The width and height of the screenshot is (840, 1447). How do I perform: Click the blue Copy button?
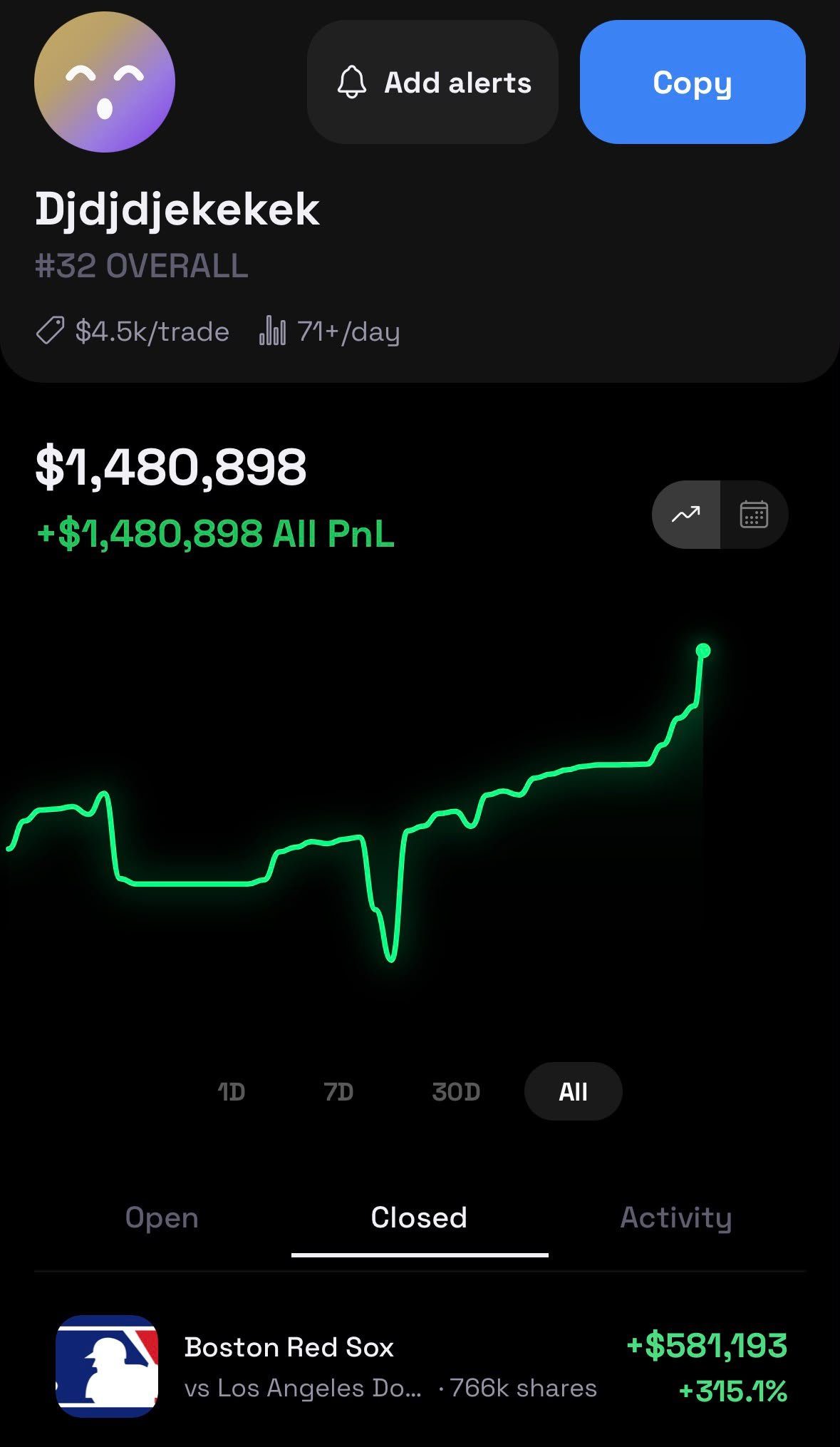693,82
